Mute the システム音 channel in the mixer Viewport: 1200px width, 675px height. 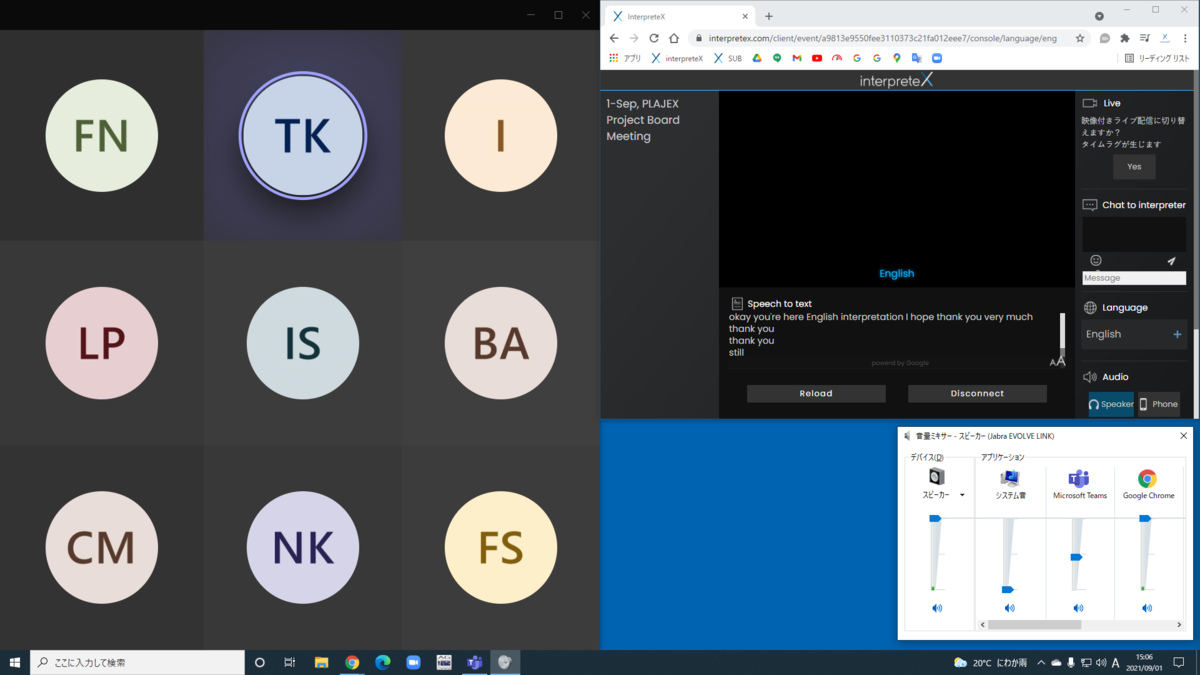(x=1009, y=607)
